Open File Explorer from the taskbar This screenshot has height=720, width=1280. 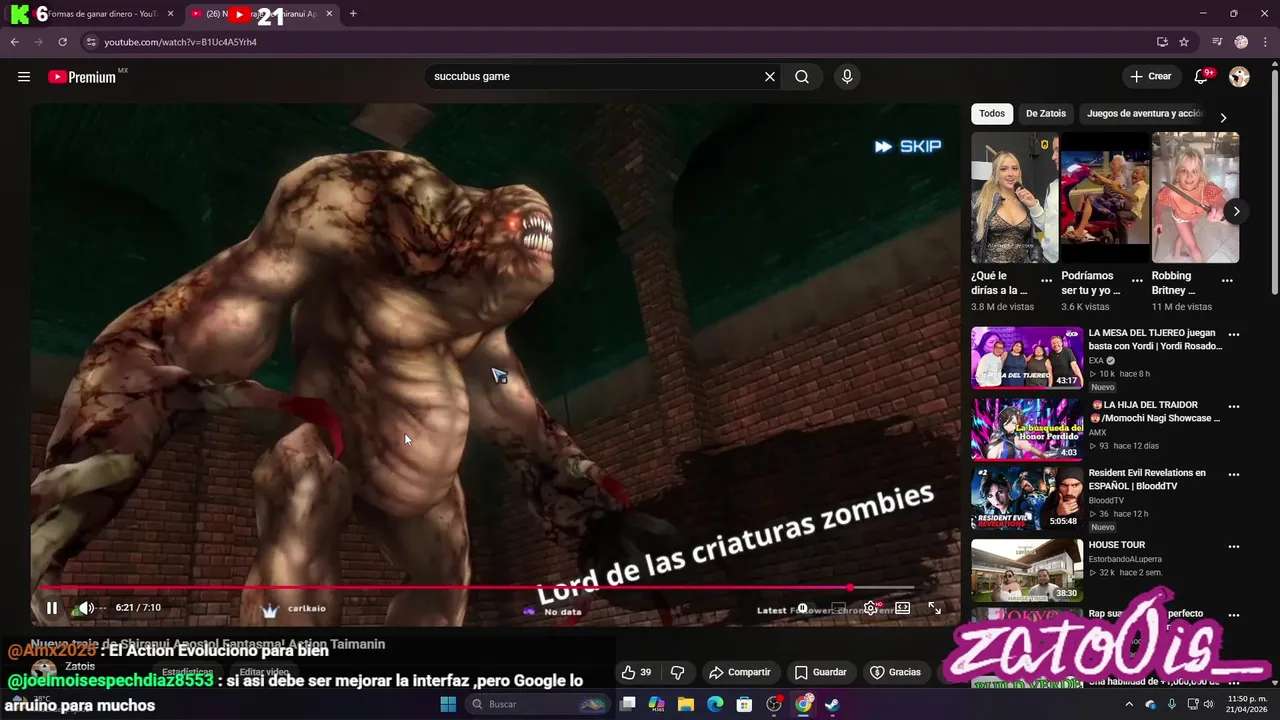pos(686,704)
